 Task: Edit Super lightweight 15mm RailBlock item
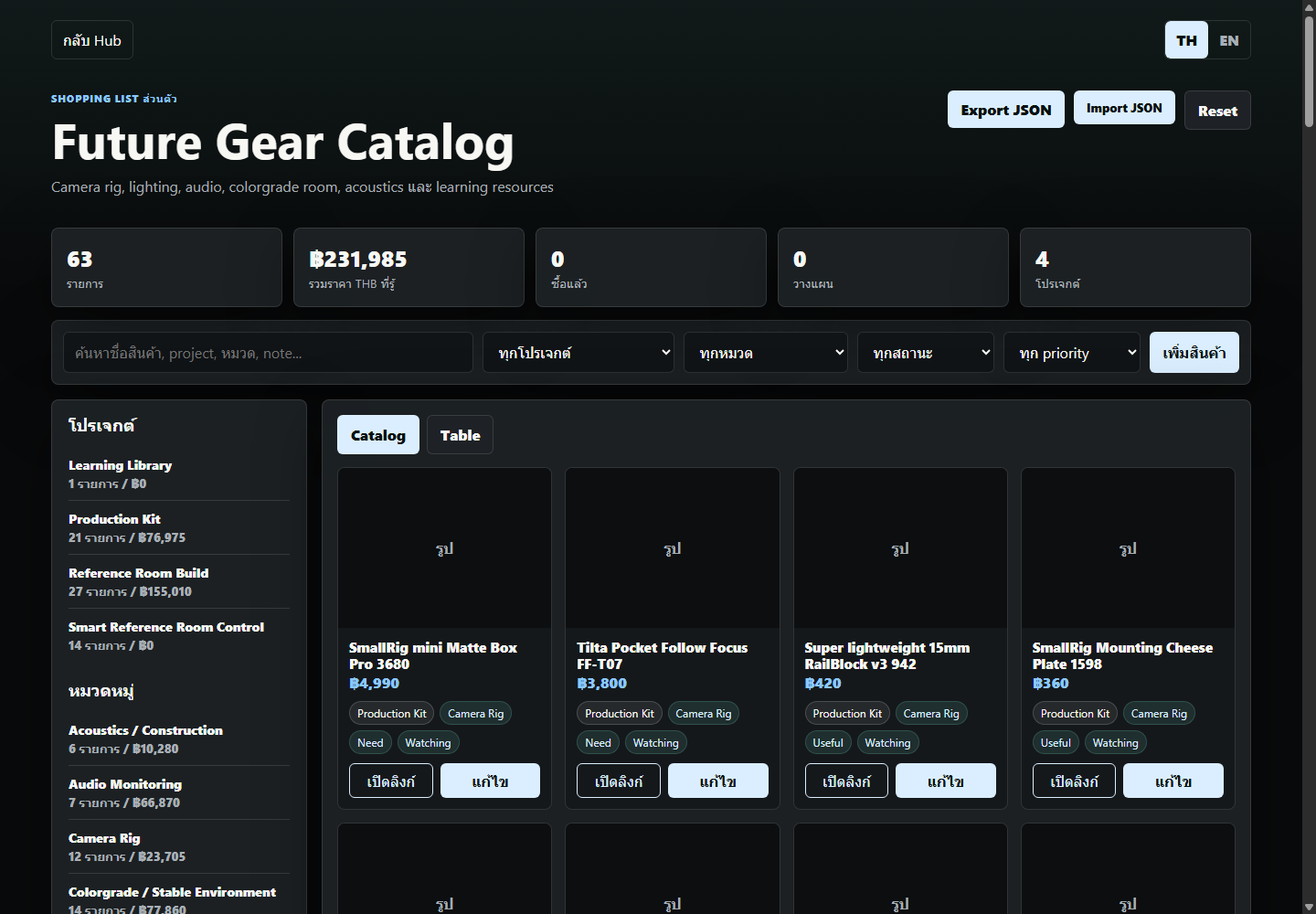tap(946, 781)
